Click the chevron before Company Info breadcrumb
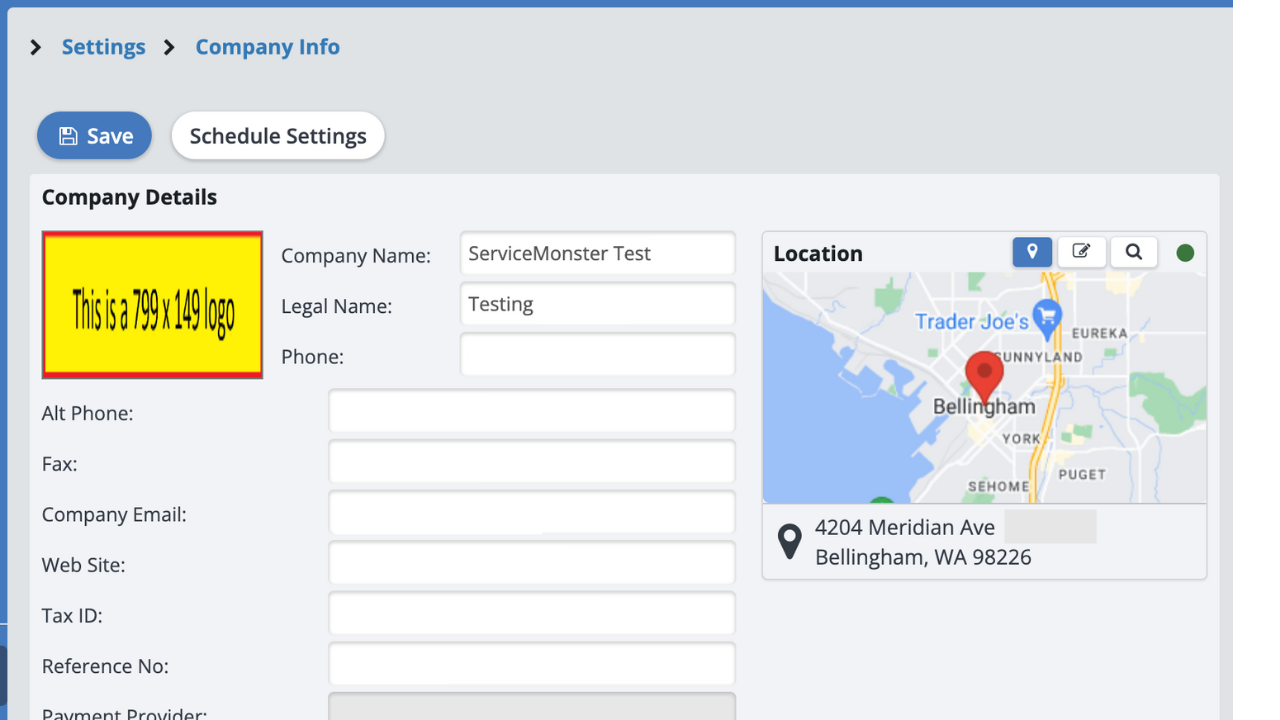 tap(170, 47)
